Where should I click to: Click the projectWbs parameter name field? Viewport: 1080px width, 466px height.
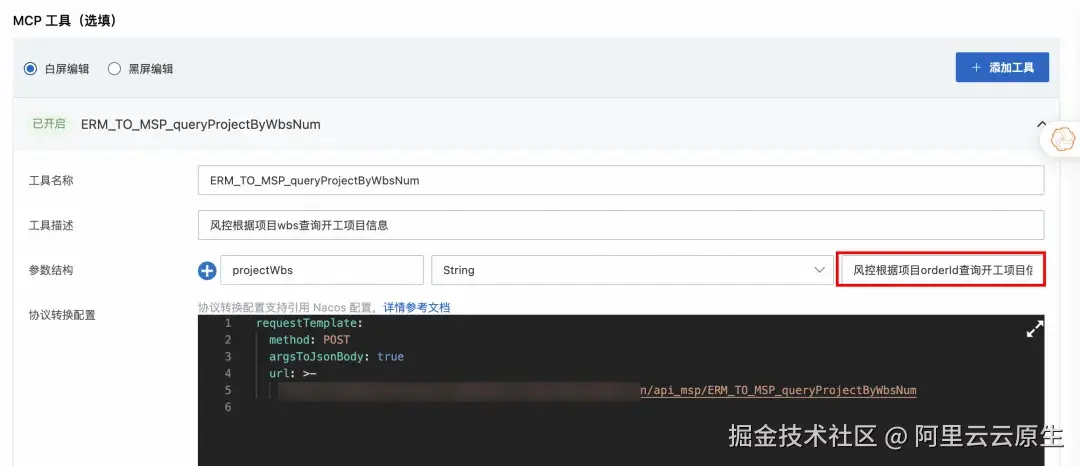(x=322, y=270)
